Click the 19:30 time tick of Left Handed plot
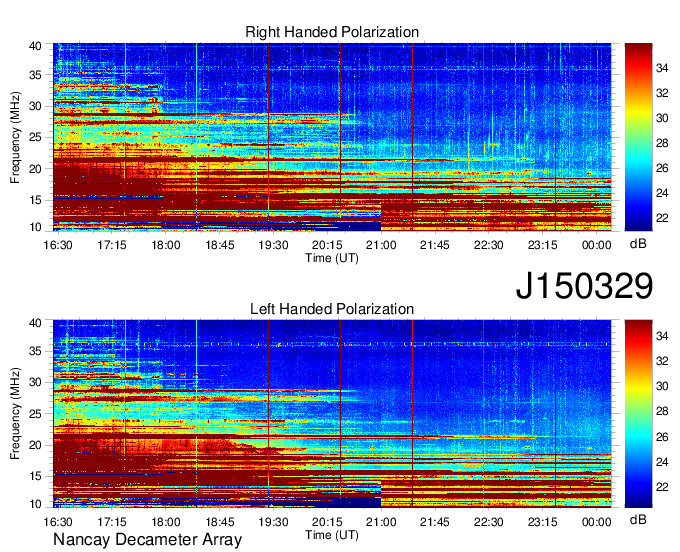The image size is (680, 552). click(274, 522)
